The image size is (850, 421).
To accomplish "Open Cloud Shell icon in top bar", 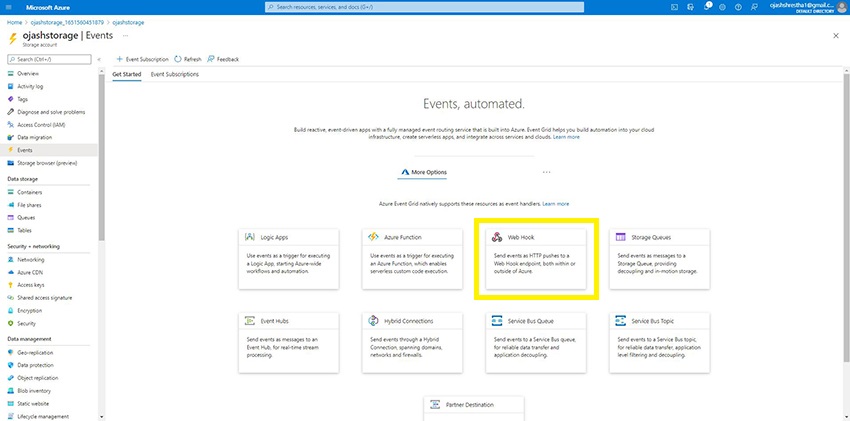I will click(674, 7).
